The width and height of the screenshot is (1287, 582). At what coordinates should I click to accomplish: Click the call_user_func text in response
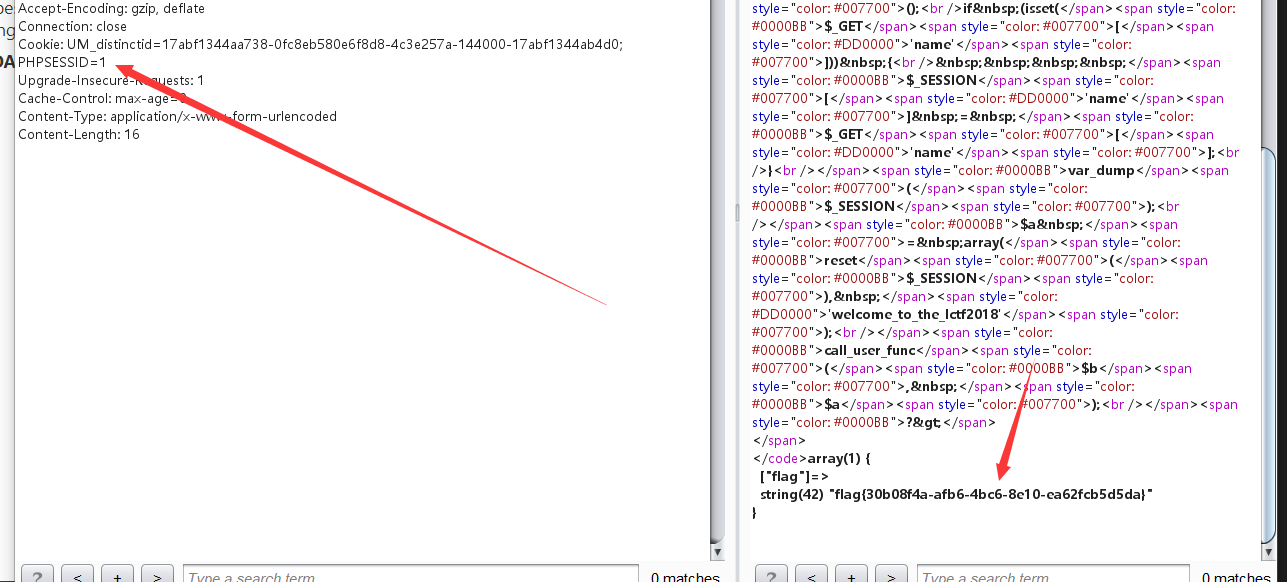(x=870, y=350)
